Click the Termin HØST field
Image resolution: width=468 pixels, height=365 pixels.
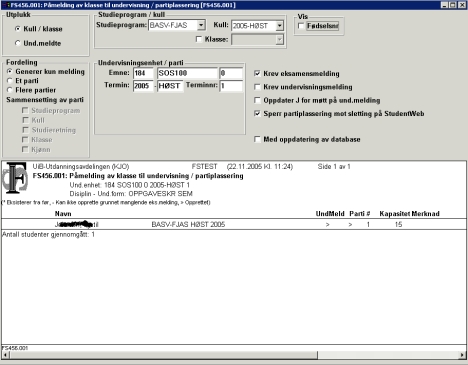[x=170, y=86]
